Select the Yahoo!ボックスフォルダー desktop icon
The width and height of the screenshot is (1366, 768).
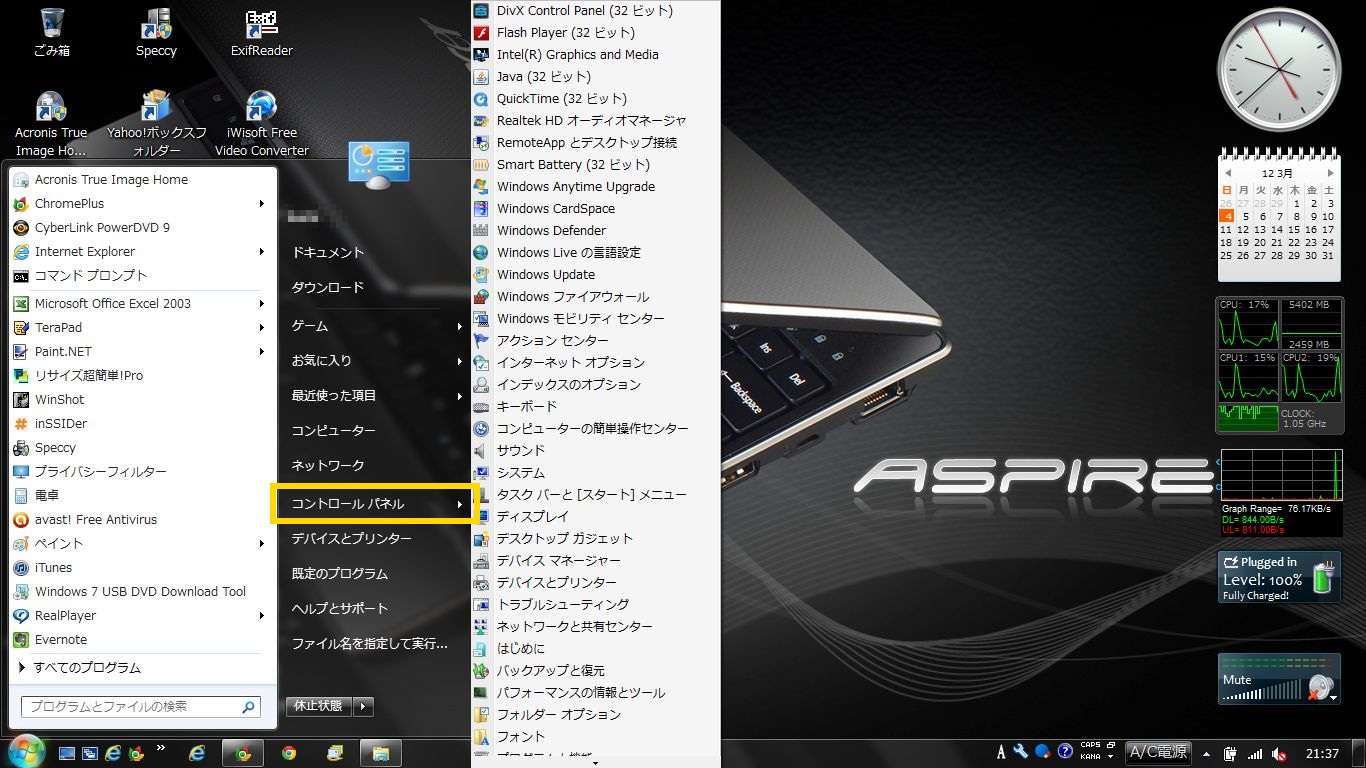[x=157, y=123]
